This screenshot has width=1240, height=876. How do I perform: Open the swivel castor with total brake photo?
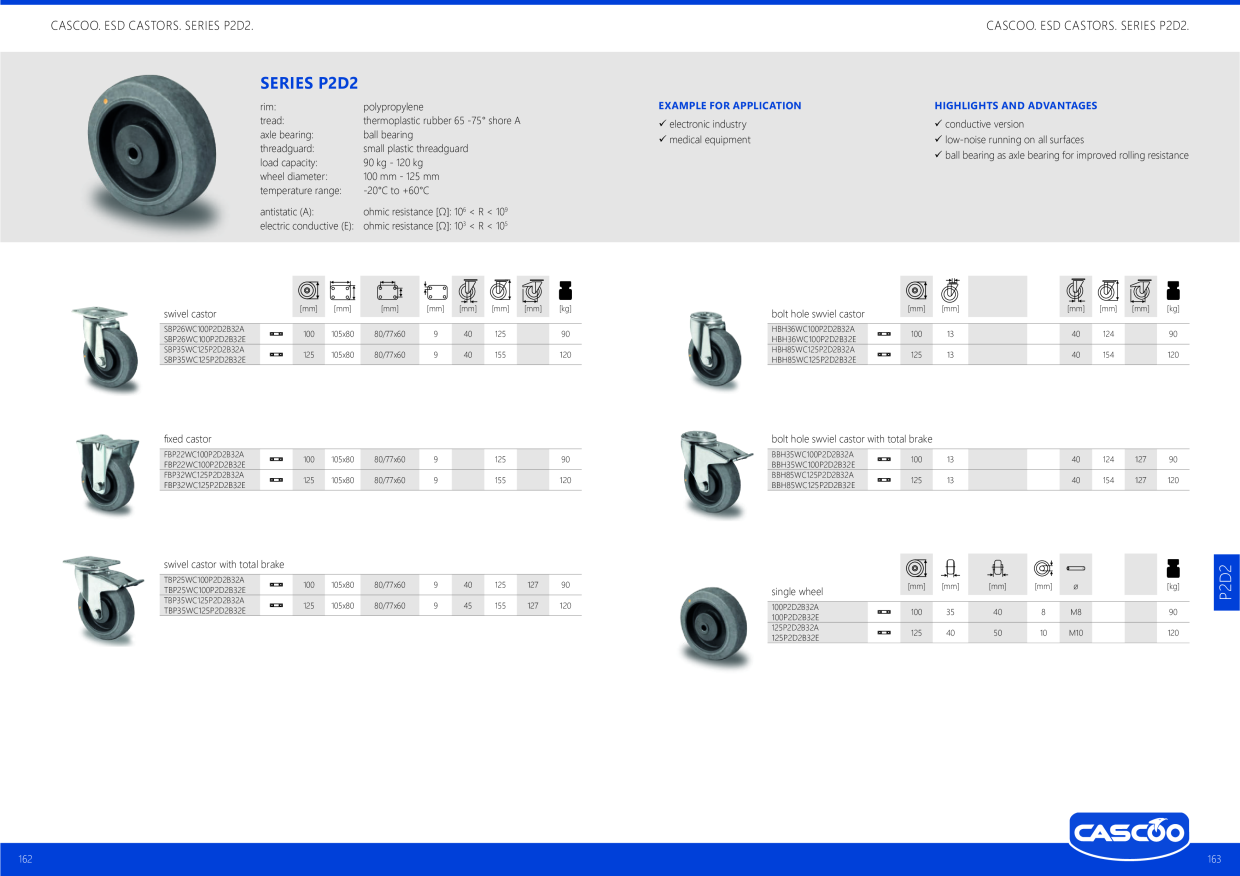click(102, 600)
